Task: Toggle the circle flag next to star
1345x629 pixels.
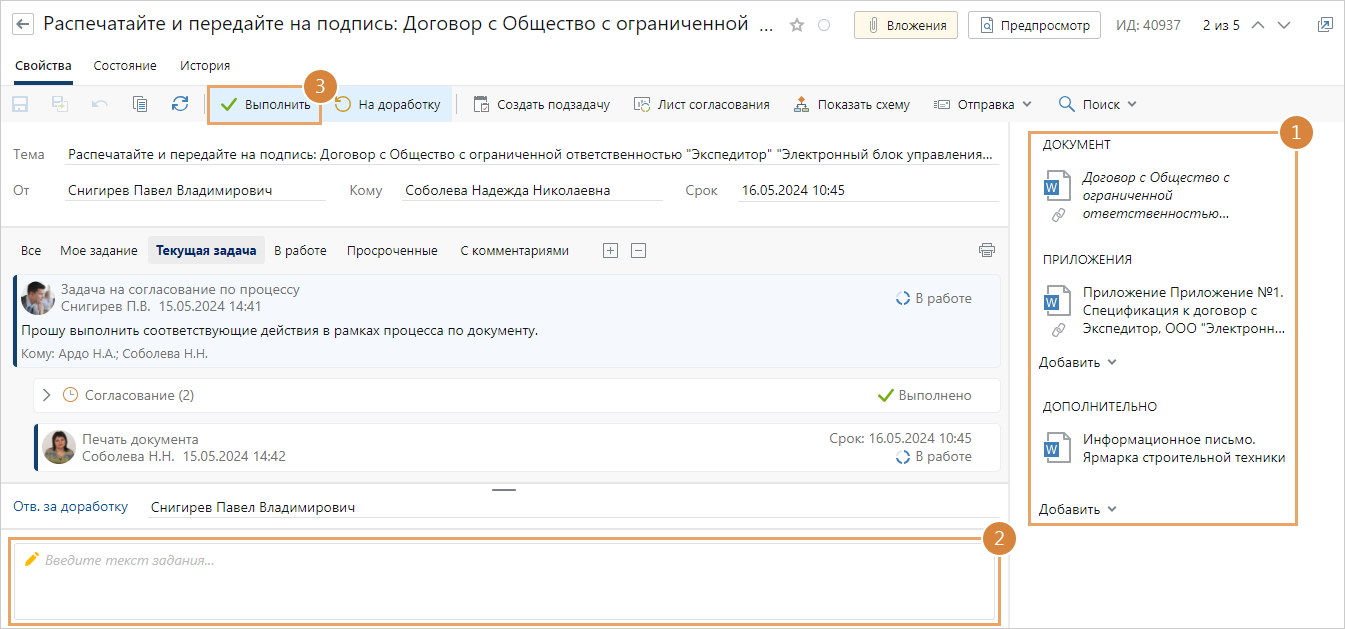Action: (x=824, y=25)
